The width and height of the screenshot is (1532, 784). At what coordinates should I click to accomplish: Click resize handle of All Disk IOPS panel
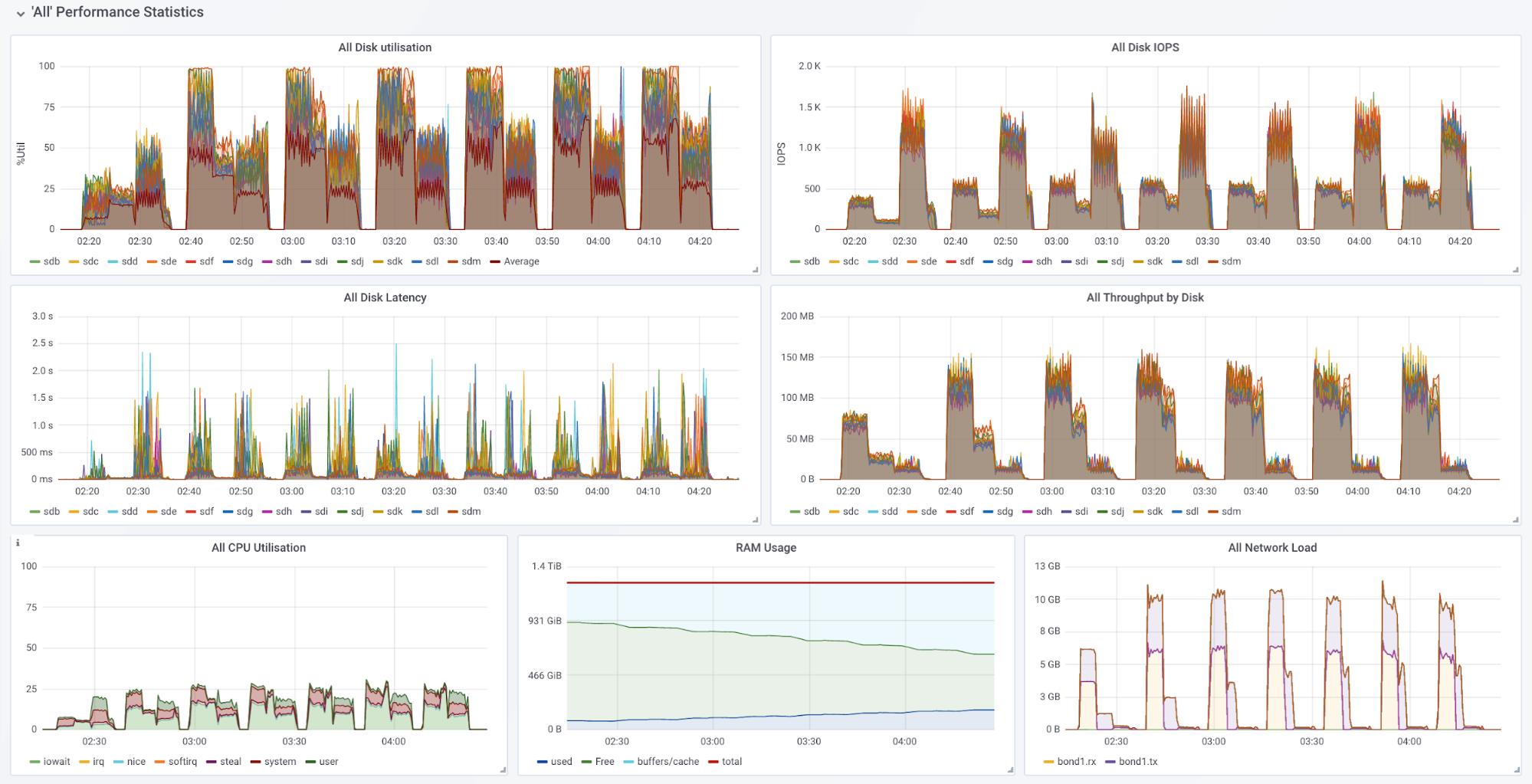coord(1515,270)
